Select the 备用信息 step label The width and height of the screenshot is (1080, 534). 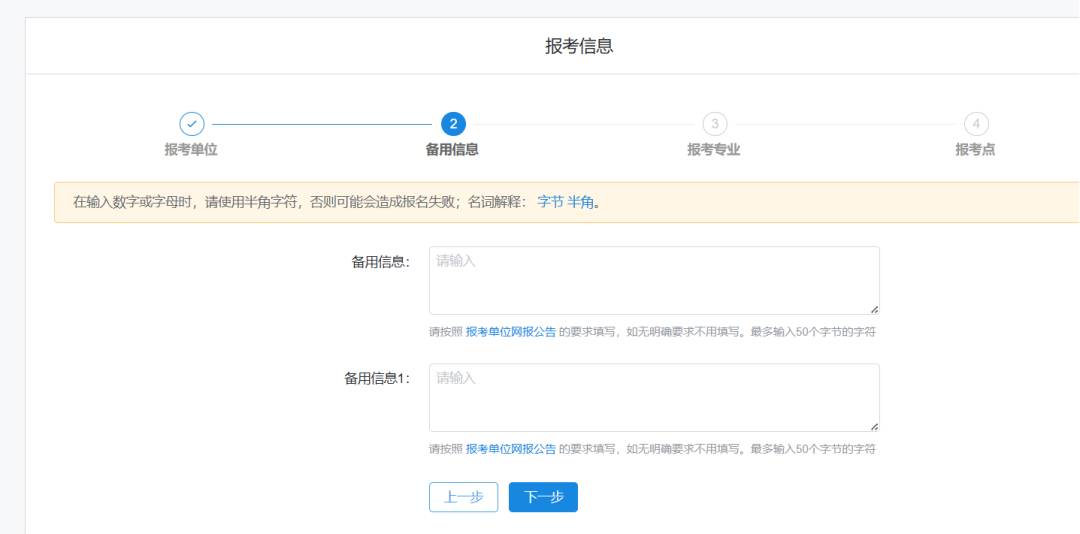pyautogui.click(x=452, y=150)
